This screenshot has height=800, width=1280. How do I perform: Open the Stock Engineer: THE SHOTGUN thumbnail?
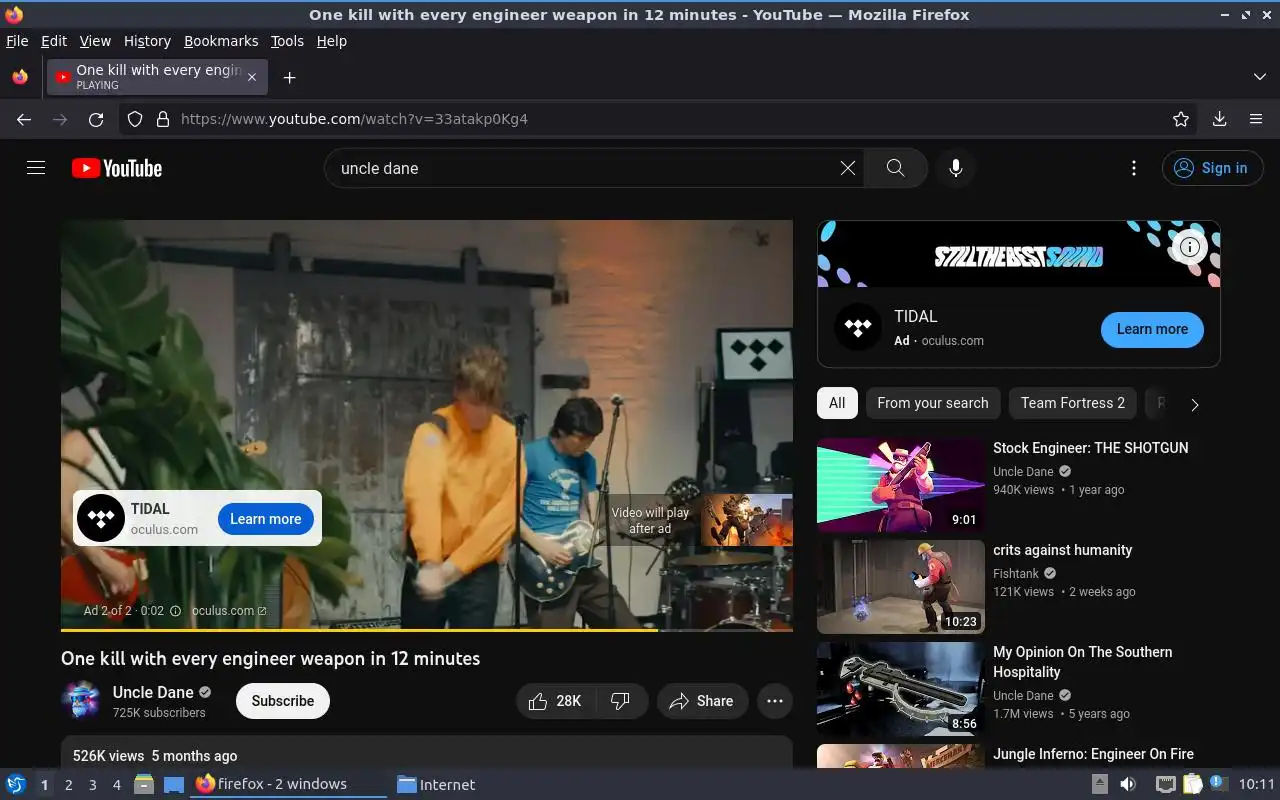[x=901, y=485]
